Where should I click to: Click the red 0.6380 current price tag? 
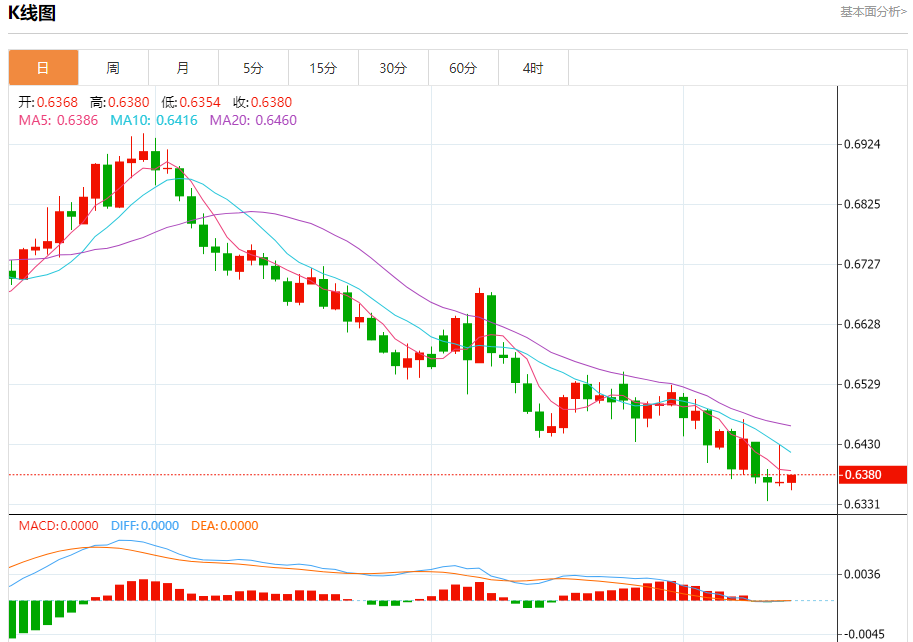coord(873,475)
